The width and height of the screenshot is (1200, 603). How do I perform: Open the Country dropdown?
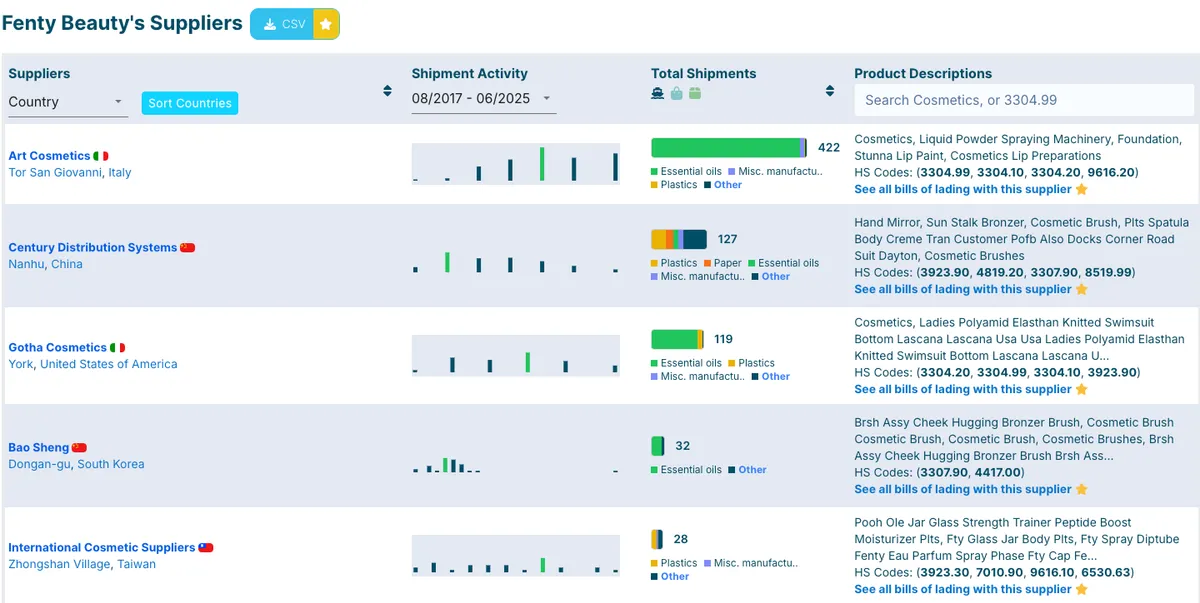coord(66,102)
